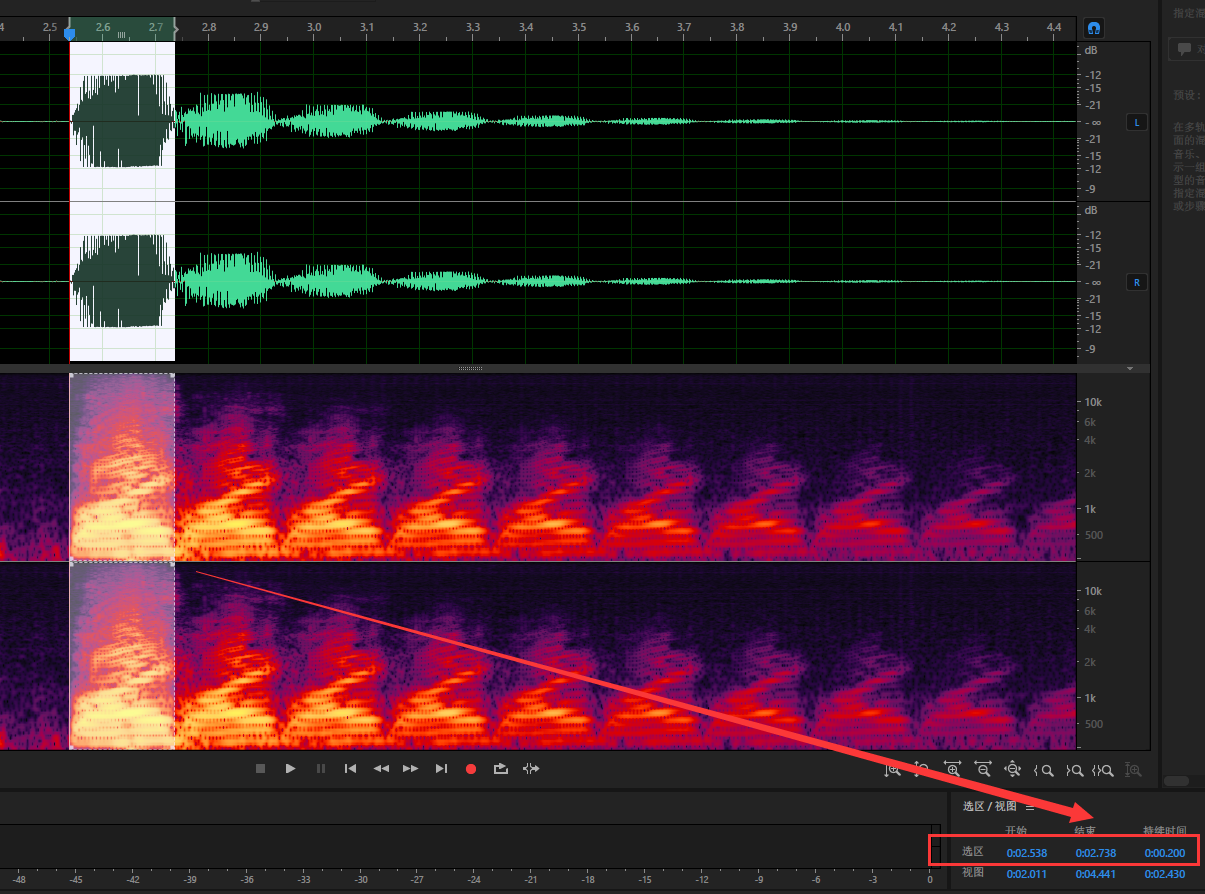Click view start time 0:02.011

1027,873
